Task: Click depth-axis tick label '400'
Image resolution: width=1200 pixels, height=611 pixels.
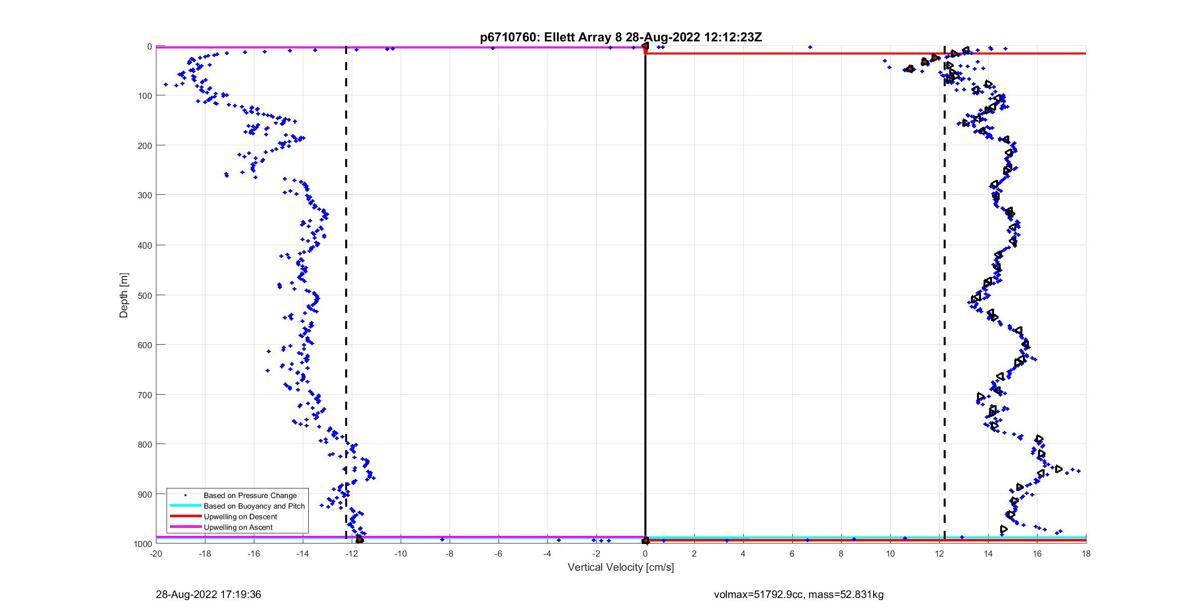Action: pos(144,245)
